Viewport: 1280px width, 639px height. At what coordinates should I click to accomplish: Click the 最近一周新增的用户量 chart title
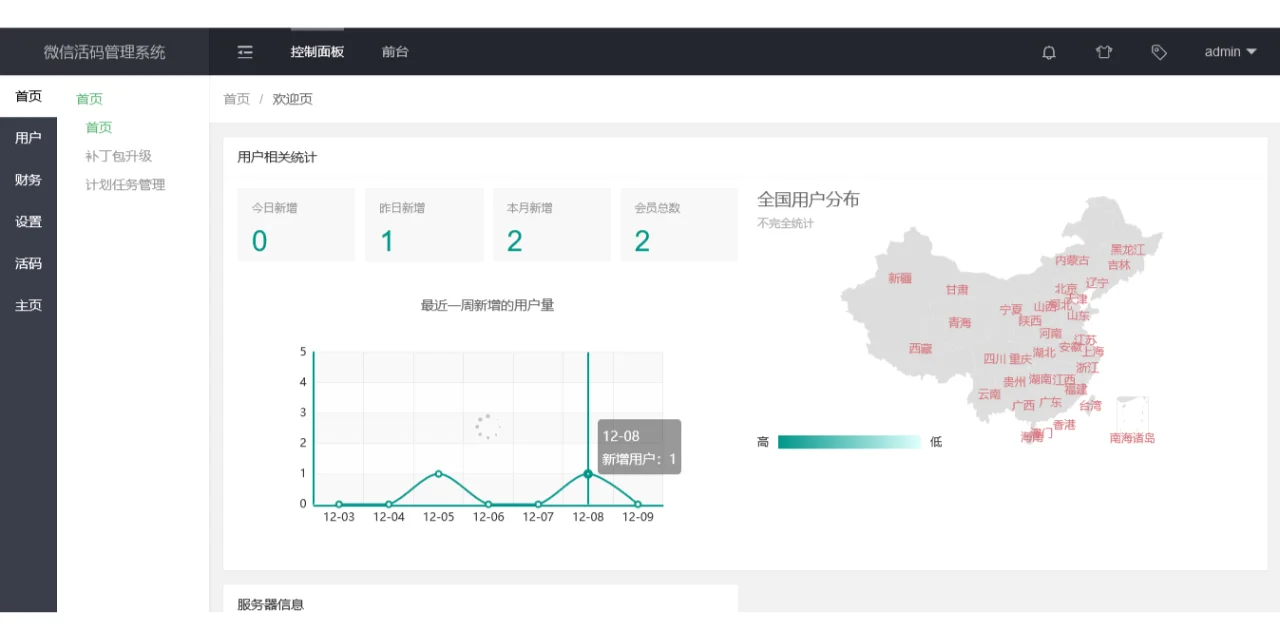pyautogui.click(x=487, y=305)
